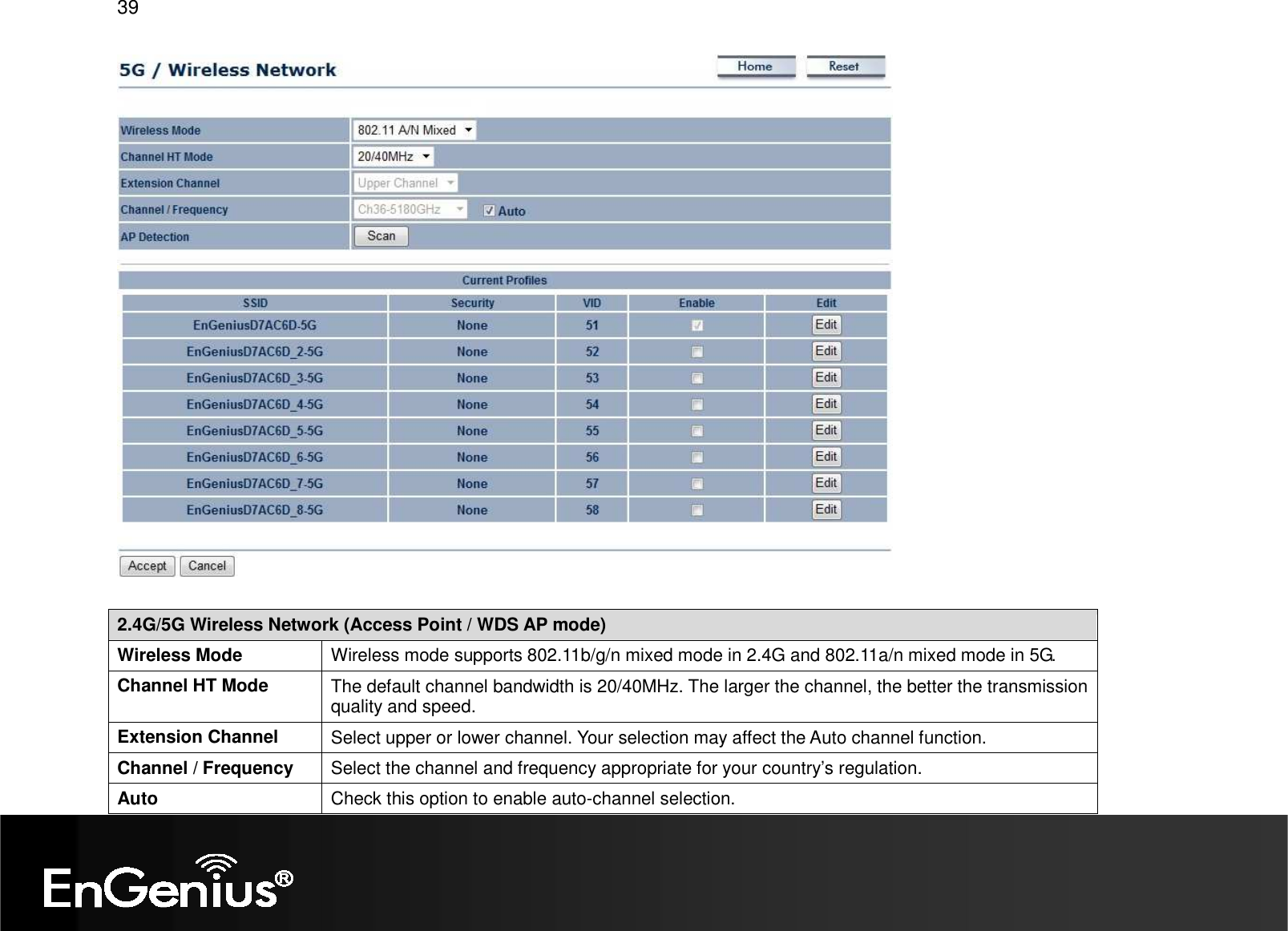
Task: Edit the EnGeniusD7AC6D-5G profile
Action: [x=826, y=324]
